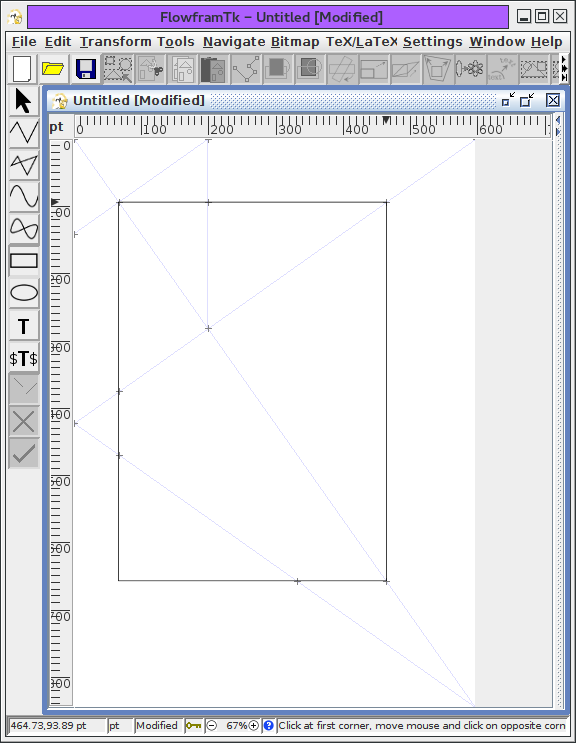This screenshot has width=576, height=743.
Task: Click the Scale toolbar icon
Action: [374, 69]
